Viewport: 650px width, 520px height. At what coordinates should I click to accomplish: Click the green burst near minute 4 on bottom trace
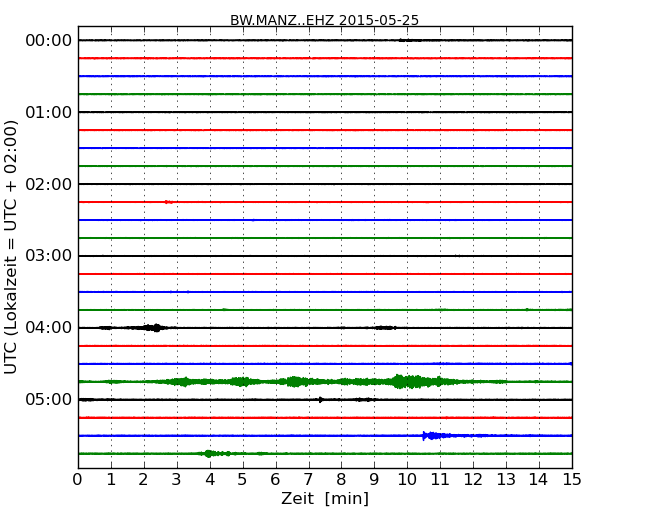pyautogui.click(x=209, y=453)
